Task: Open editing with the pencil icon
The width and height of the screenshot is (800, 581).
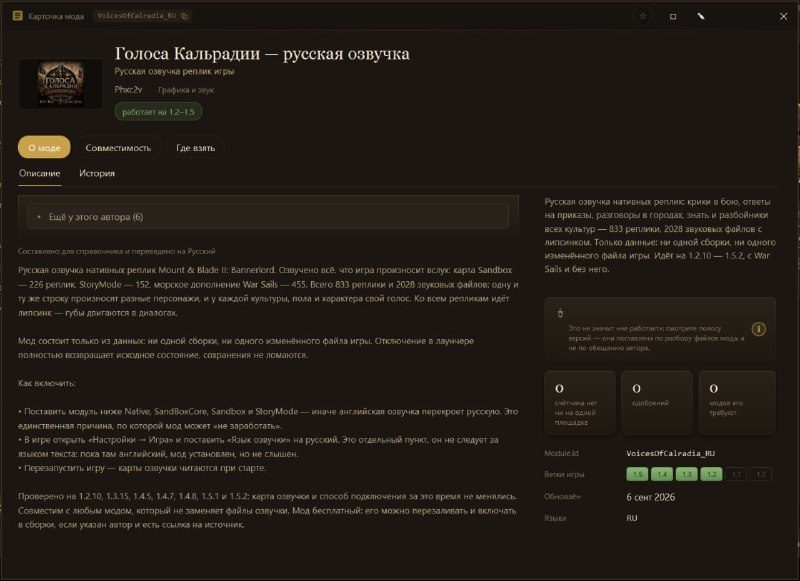Action: click(701, 16)
